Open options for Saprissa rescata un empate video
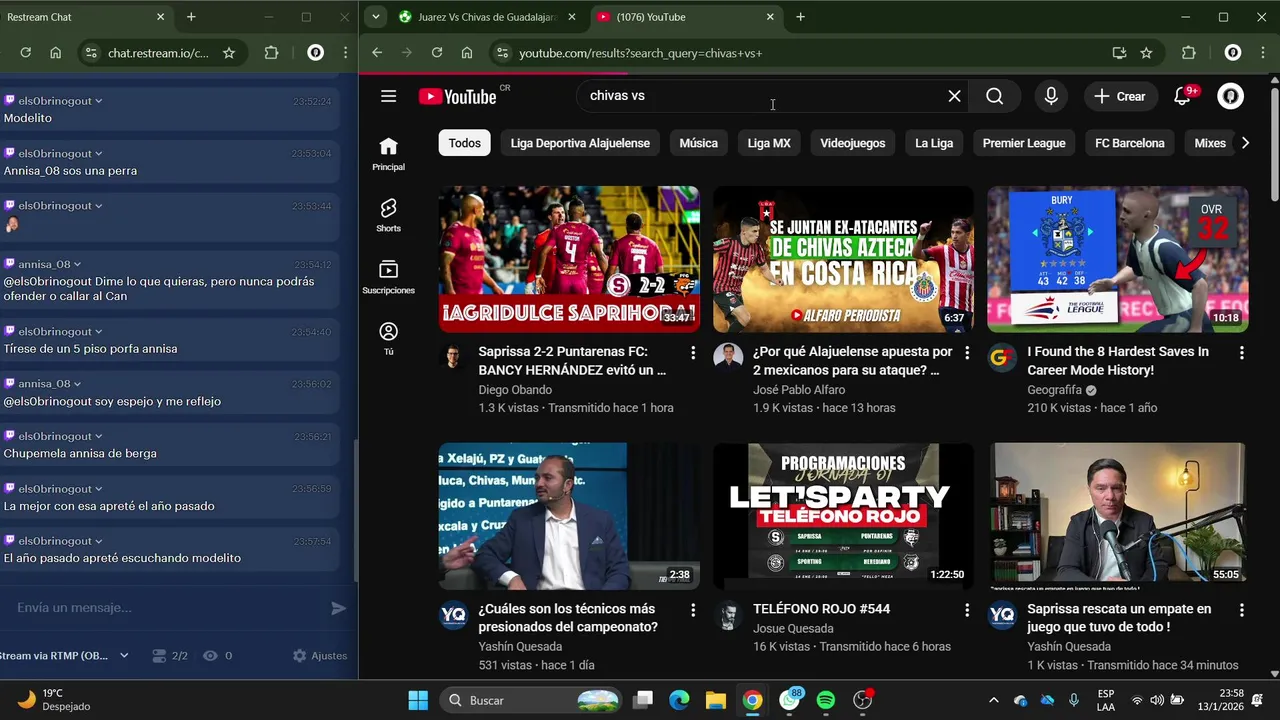This screenshot has width=1280, height=720. click(x=1241, y=610)
